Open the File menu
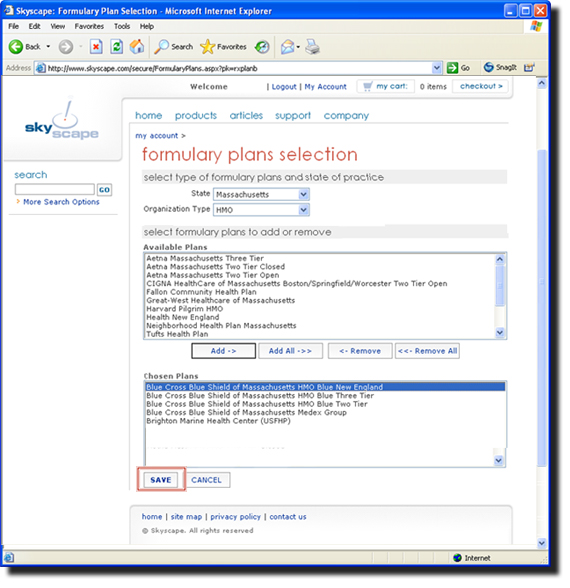The width and height of the screenshot is (570, 588). click(x=14, y=26)
